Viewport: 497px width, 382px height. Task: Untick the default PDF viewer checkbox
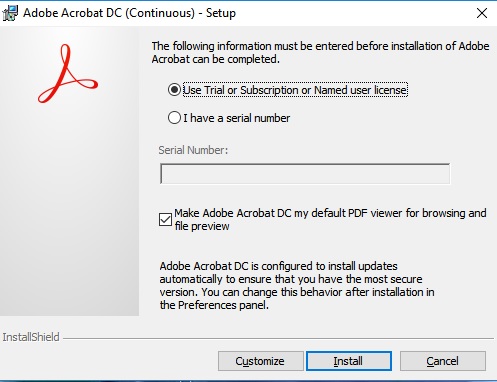point(165,220)
